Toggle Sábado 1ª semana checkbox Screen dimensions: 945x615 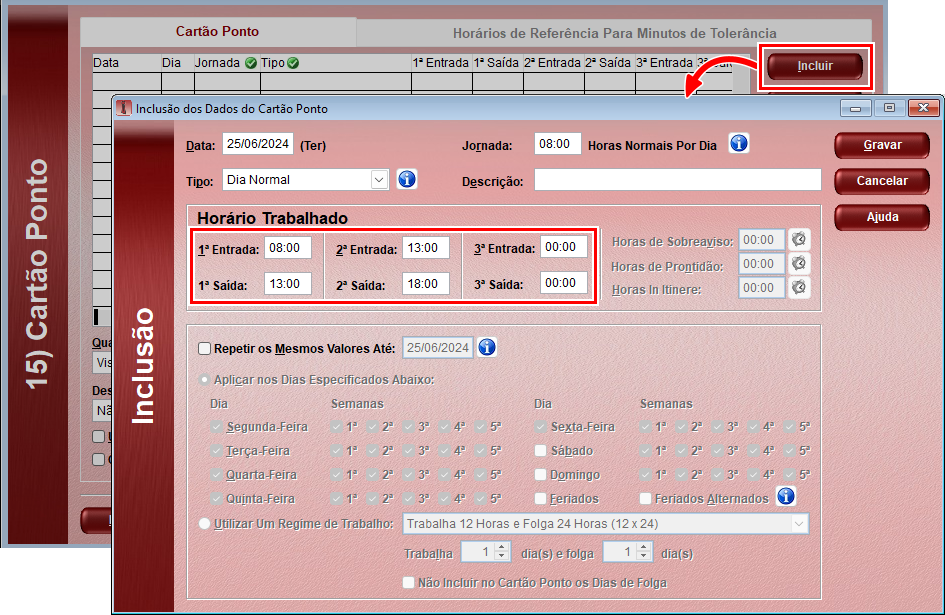pyautogui.click(x=645, y=450)
